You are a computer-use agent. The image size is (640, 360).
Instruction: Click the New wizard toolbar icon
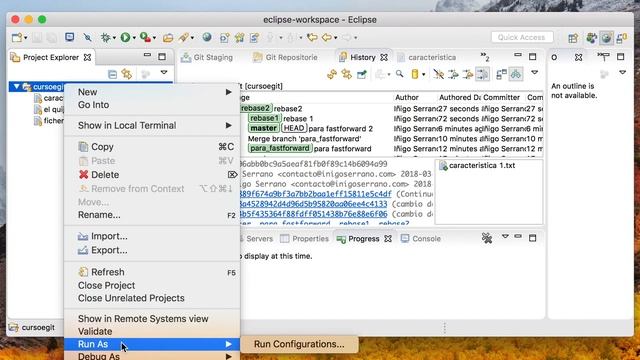[x=16, y=38]
